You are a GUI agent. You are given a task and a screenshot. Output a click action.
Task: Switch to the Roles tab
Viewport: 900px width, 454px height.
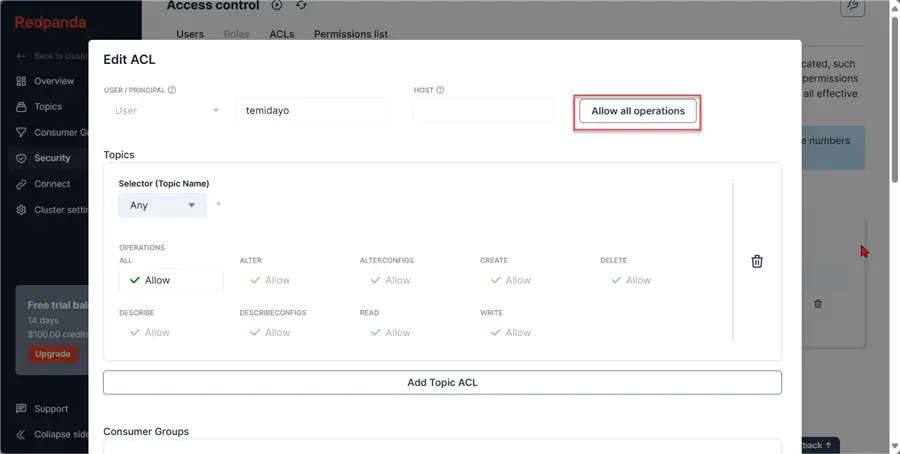tap(236, 34)
